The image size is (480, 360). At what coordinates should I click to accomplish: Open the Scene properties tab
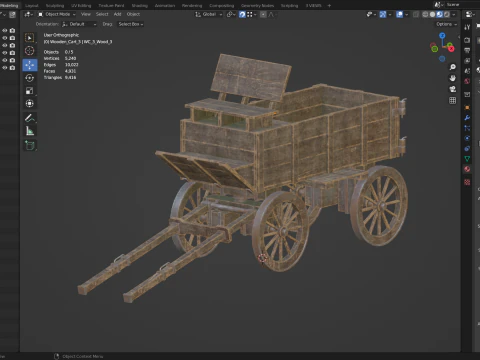point(467,71)
